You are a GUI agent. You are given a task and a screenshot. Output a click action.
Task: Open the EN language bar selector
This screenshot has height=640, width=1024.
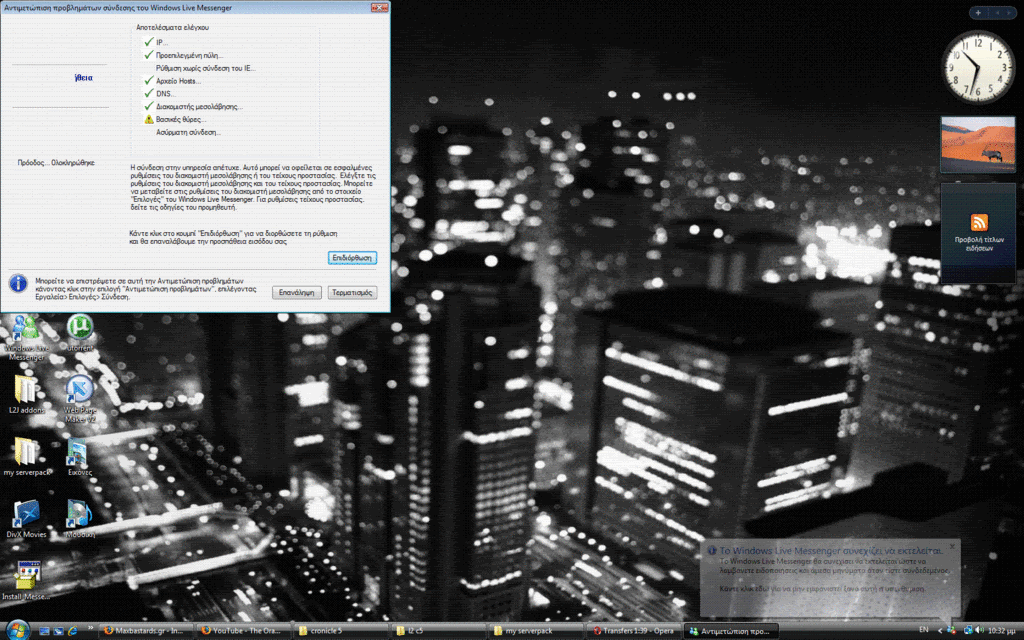924,630
